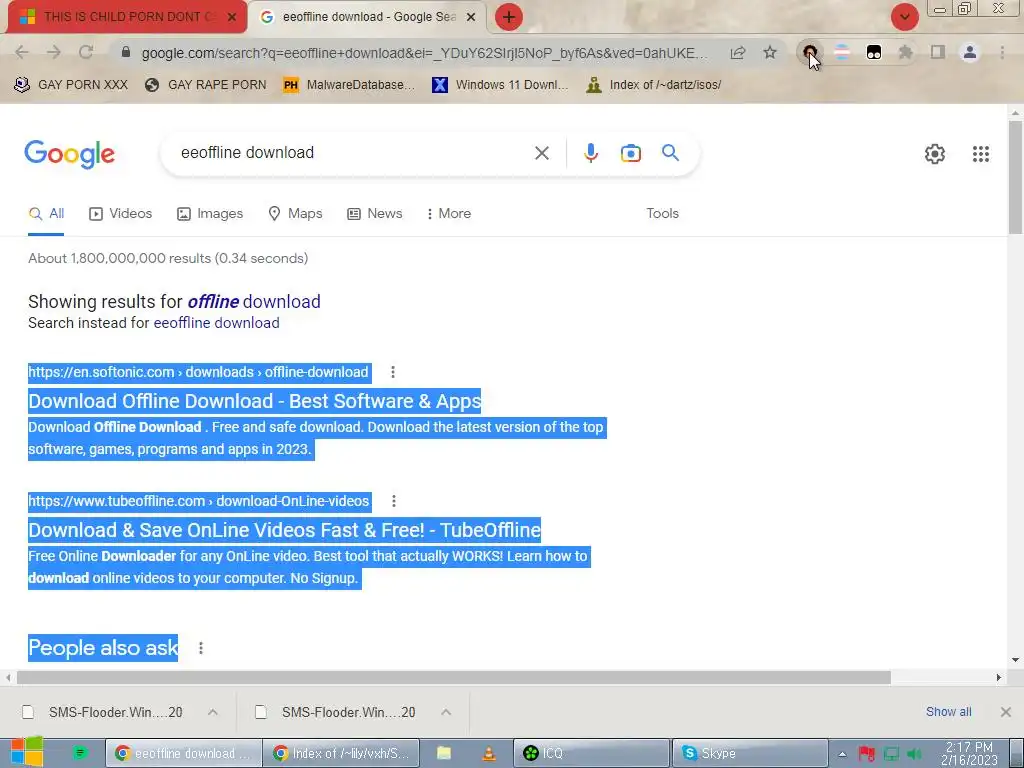Clear the search query with the X
1024x768 pixels.
[x=541, y=153]
